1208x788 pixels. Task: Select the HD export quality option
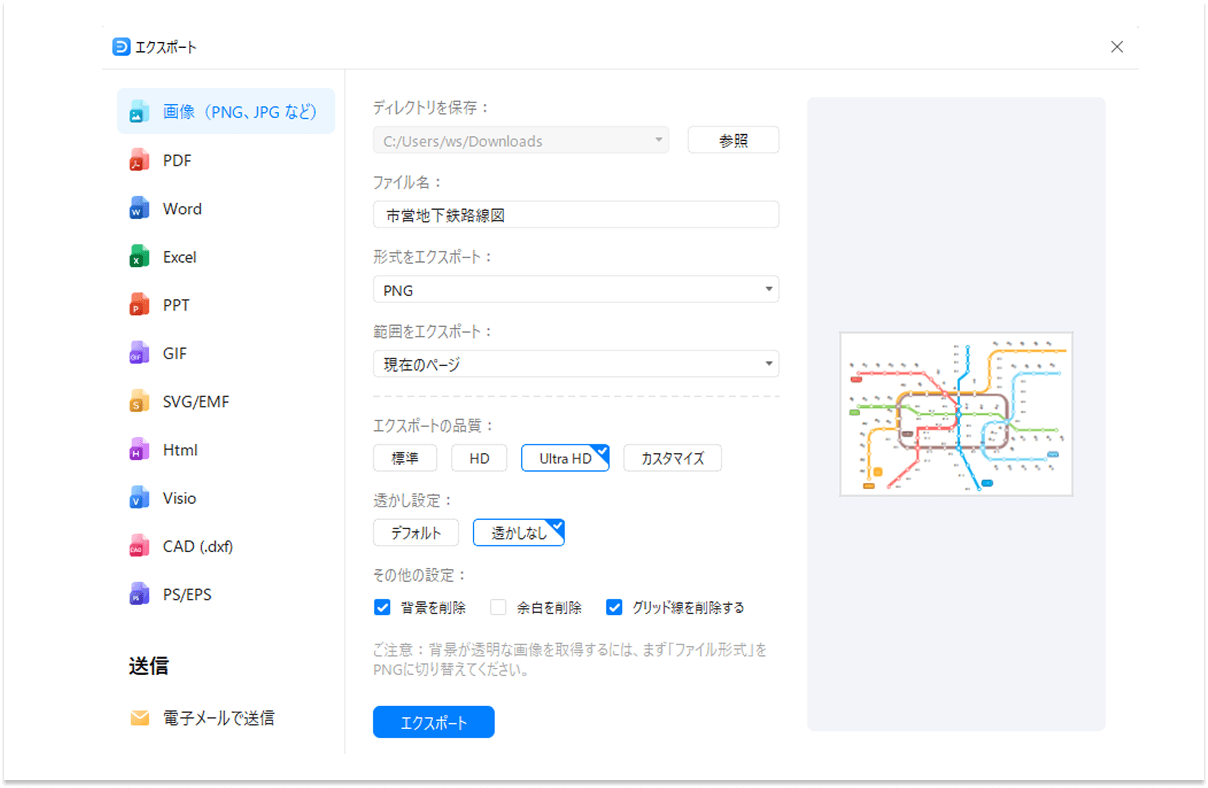click(x=479, y=459)
